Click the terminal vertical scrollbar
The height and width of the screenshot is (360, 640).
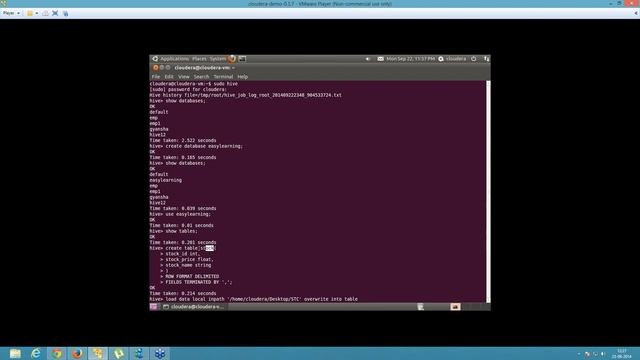click(x=488, y=191)
